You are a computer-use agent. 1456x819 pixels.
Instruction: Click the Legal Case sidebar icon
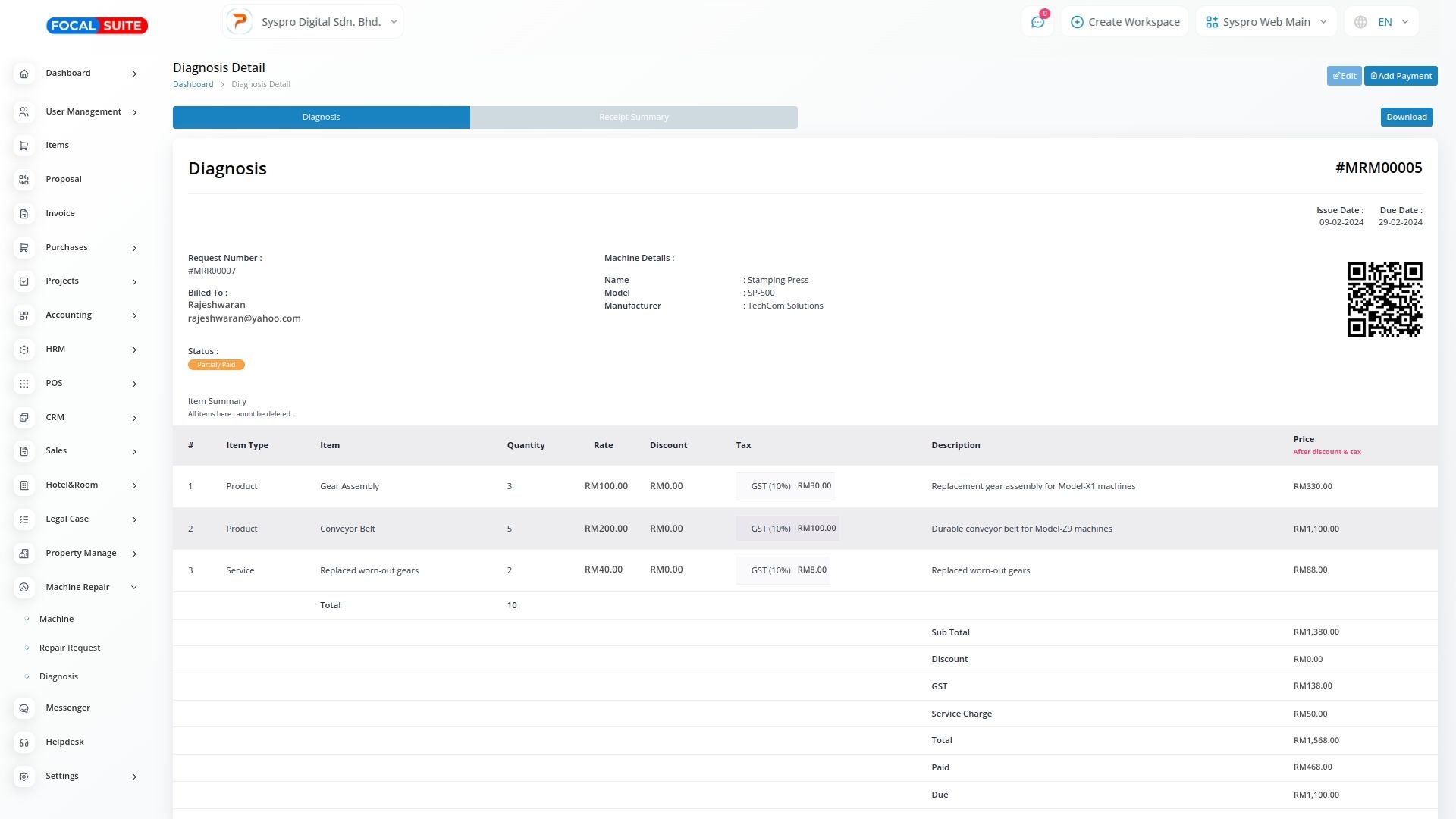(x=24, y=519)
